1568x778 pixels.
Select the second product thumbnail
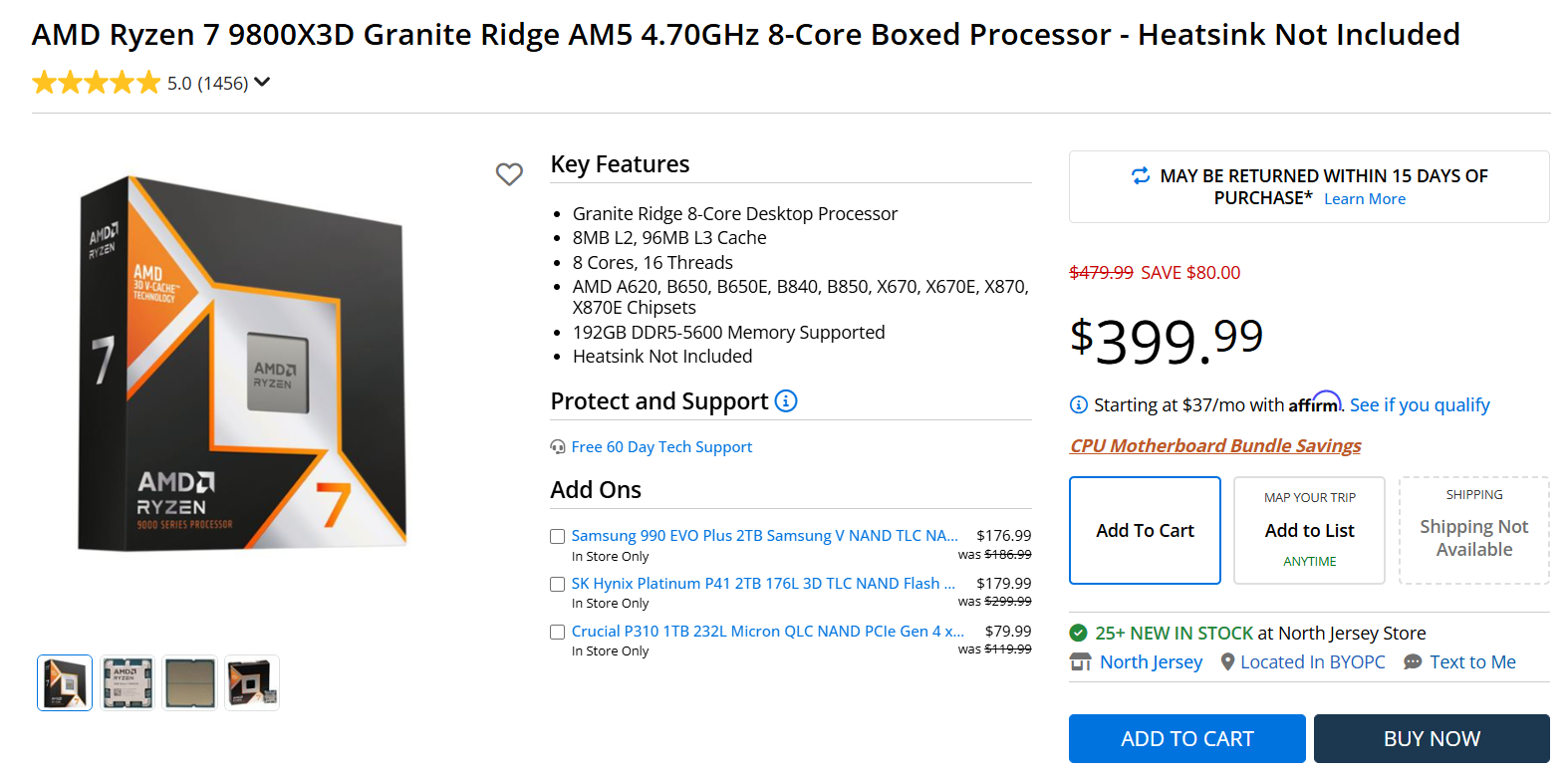[x=127, y=682]
